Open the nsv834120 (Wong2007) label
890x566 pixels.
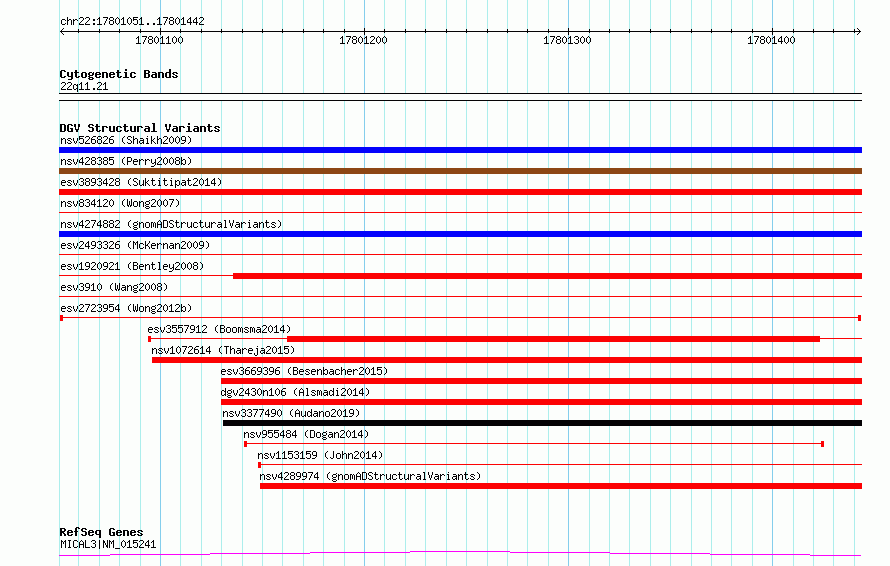[x=120, y=203]
